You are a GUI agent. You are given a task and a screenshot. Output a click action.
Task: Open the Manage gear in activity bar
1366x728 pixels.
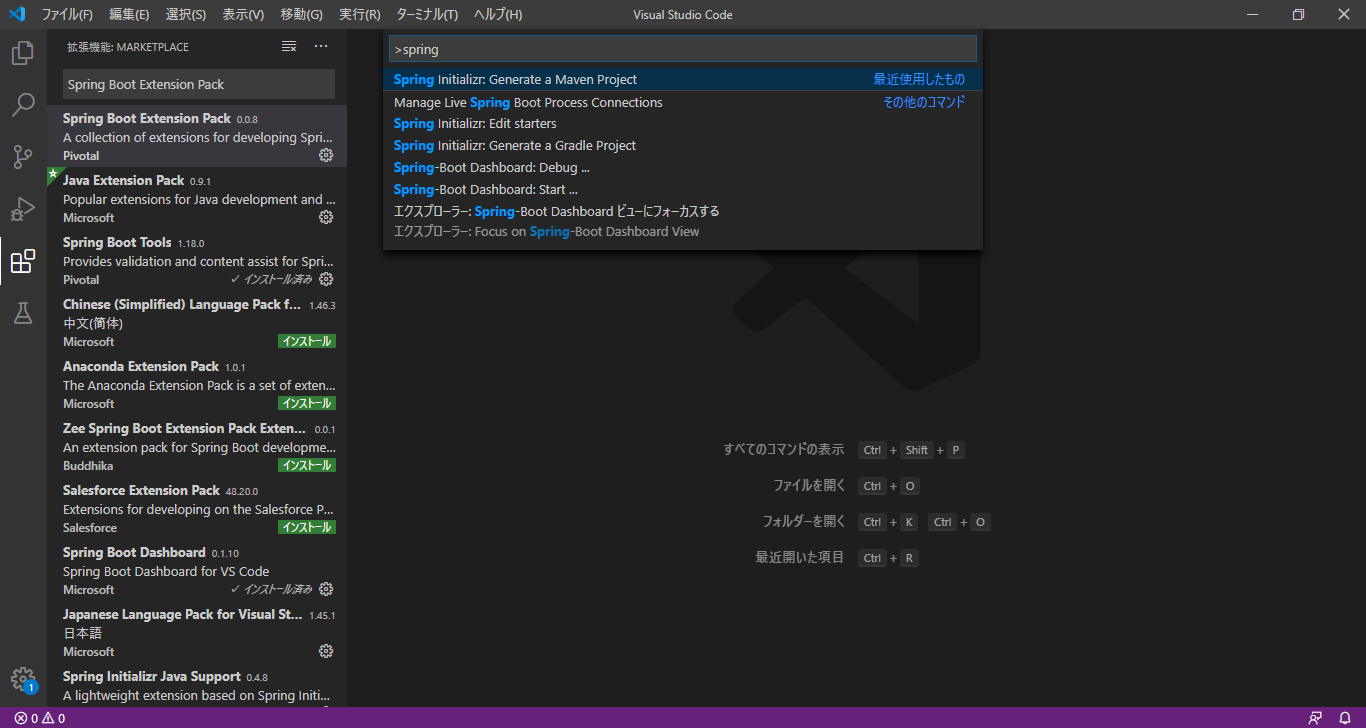pos(23,680)
